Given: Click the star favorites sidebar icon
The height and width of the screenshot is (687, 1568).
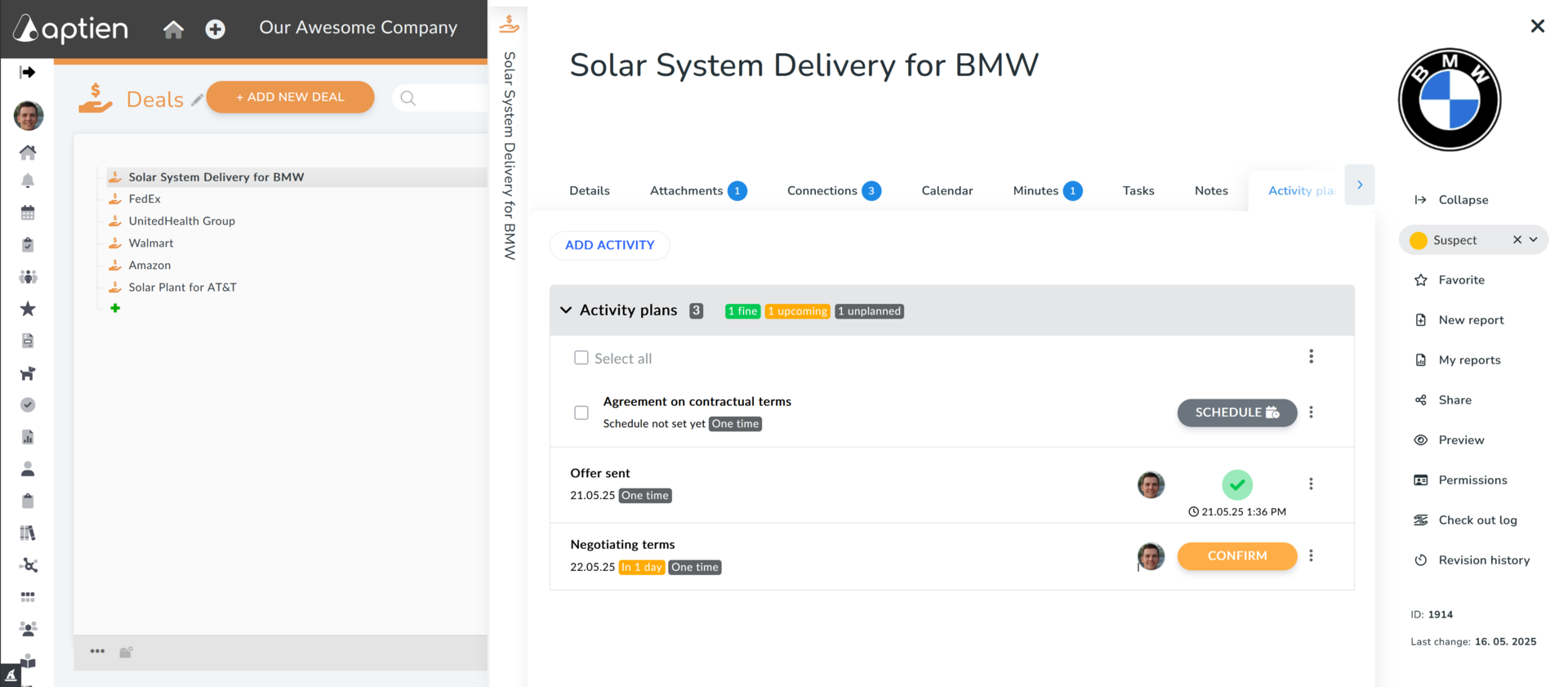Looking at the screenshot, I should [28, 309].
